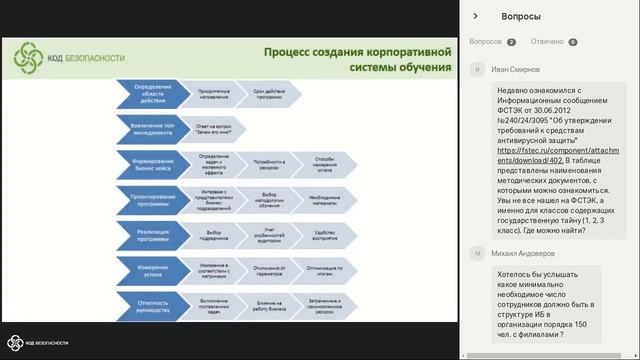The width and height of the screenshot is (640, 360).
Task: Click the Отвечено count badge
Action: tap(573, 42)
